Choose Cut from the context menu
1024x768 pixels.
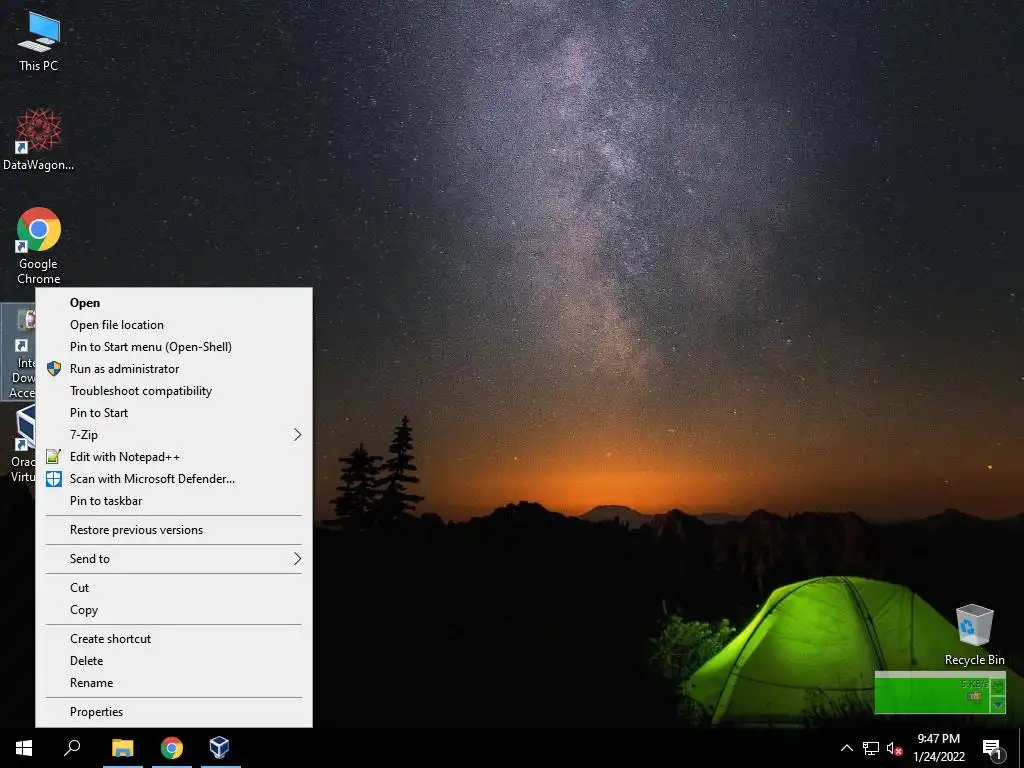[x=174, y=588]
